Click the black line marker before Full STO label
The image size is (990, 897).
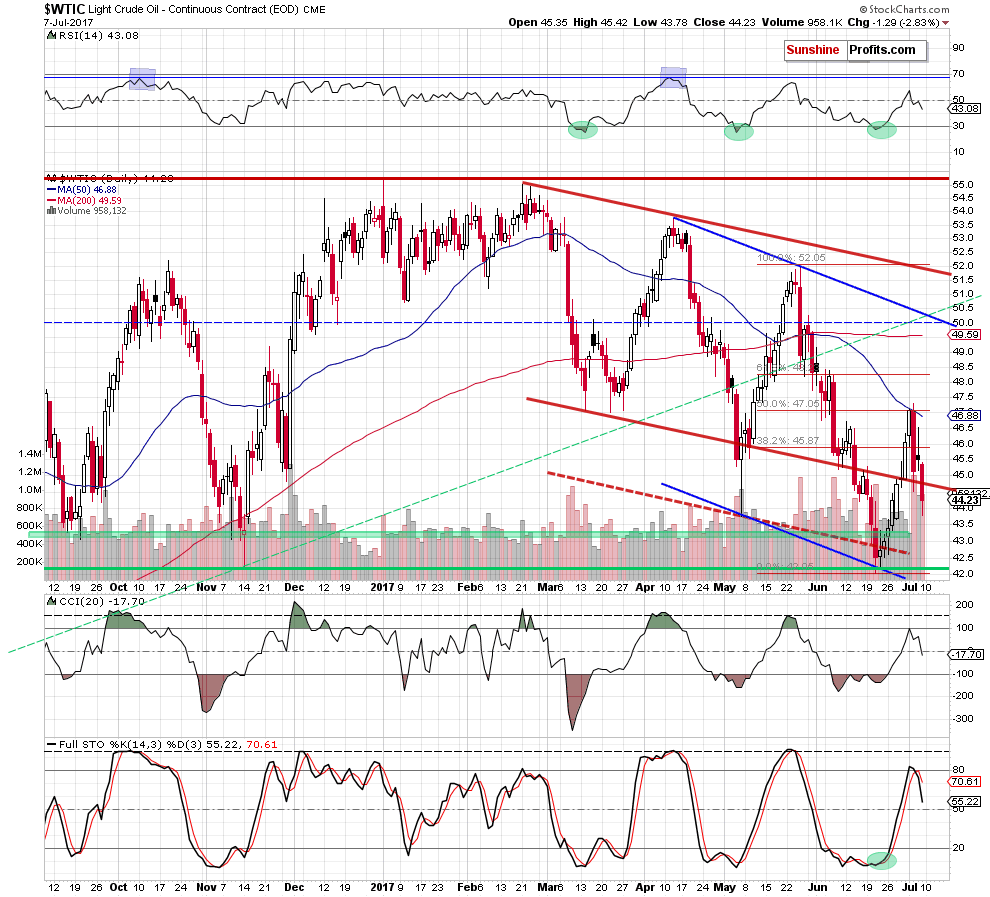pyautogui.click(x=51, y=745)
